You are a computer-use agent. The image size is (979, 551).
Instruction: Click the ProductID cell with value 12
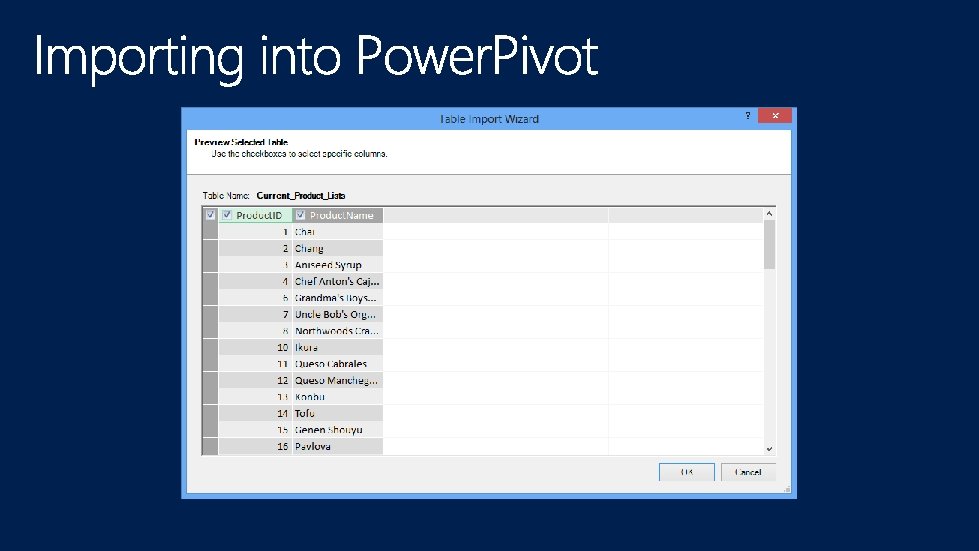click(255, 380)
